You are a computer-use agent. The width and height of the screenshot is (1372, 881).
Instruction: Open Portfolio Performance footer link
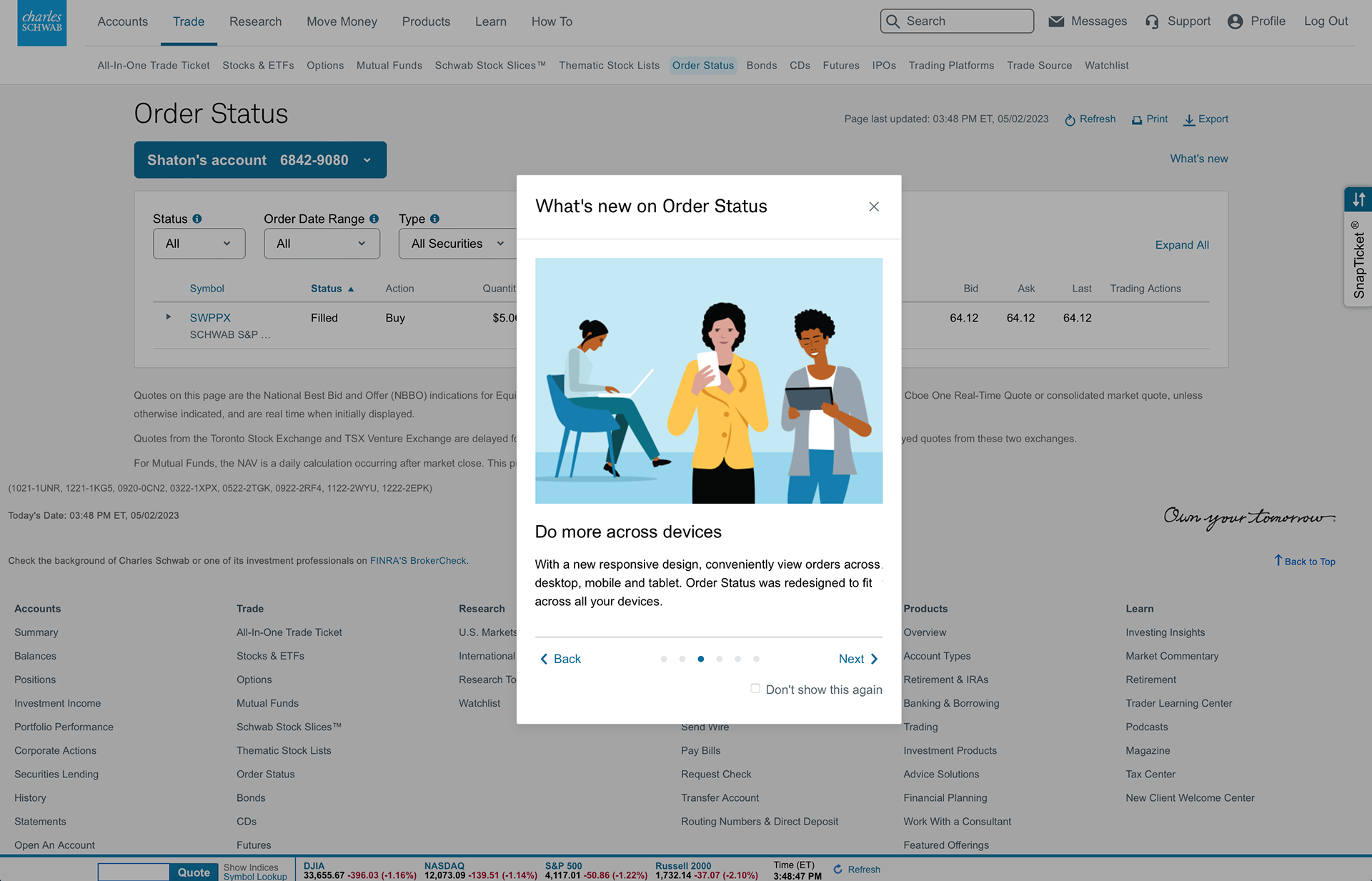pos(64,727)
